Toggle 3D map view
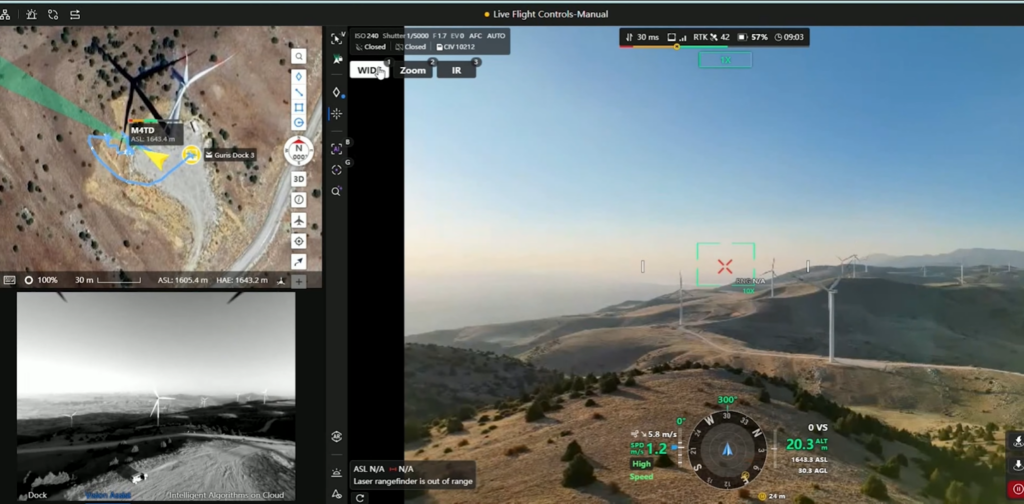 299,179
